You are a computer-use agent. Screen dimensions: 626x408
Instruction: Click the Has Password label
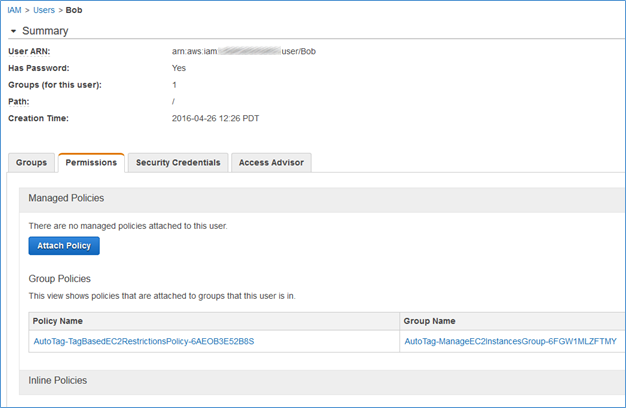coord(39,68)
